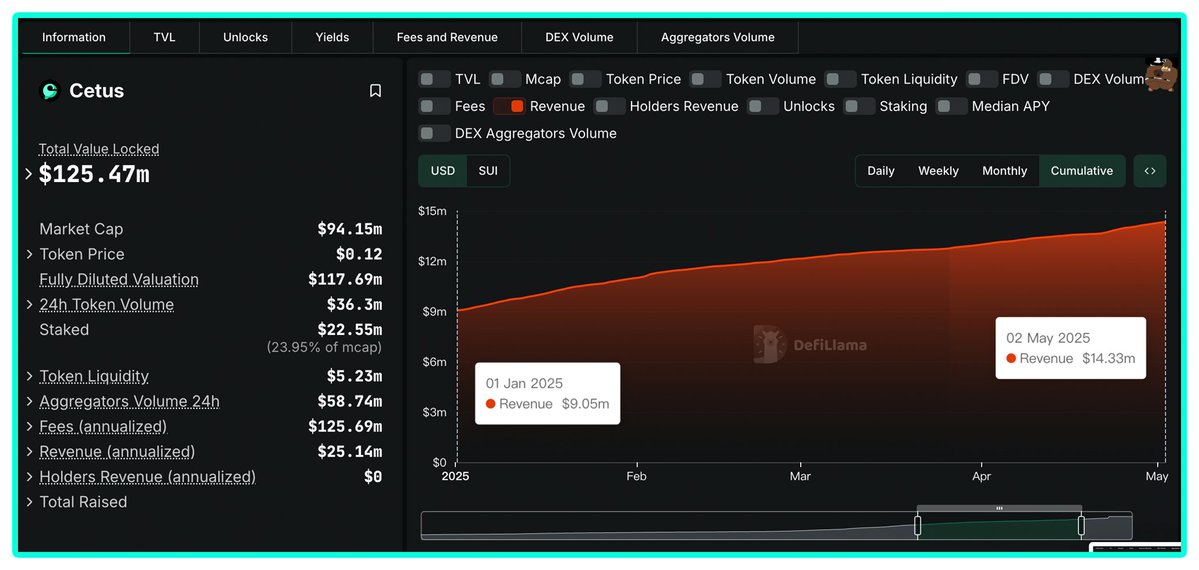Open the Fees and Revenue tab

click(447, 37)
